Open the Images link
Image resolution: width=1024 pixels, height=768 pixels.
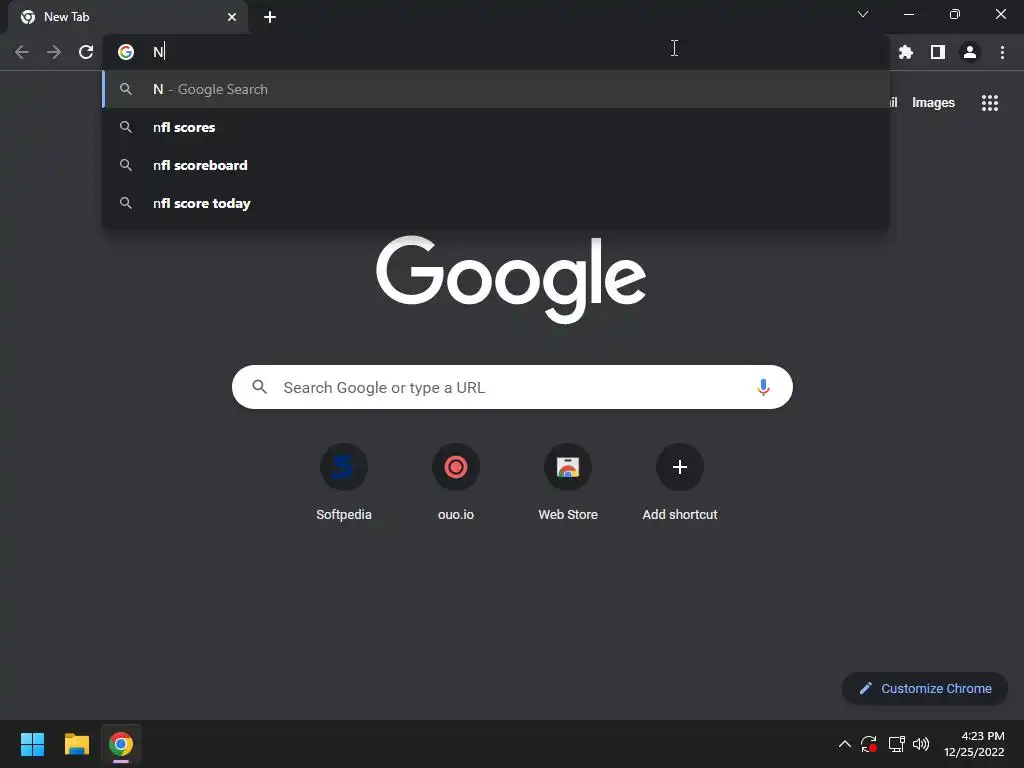click(x=933, y=103)
